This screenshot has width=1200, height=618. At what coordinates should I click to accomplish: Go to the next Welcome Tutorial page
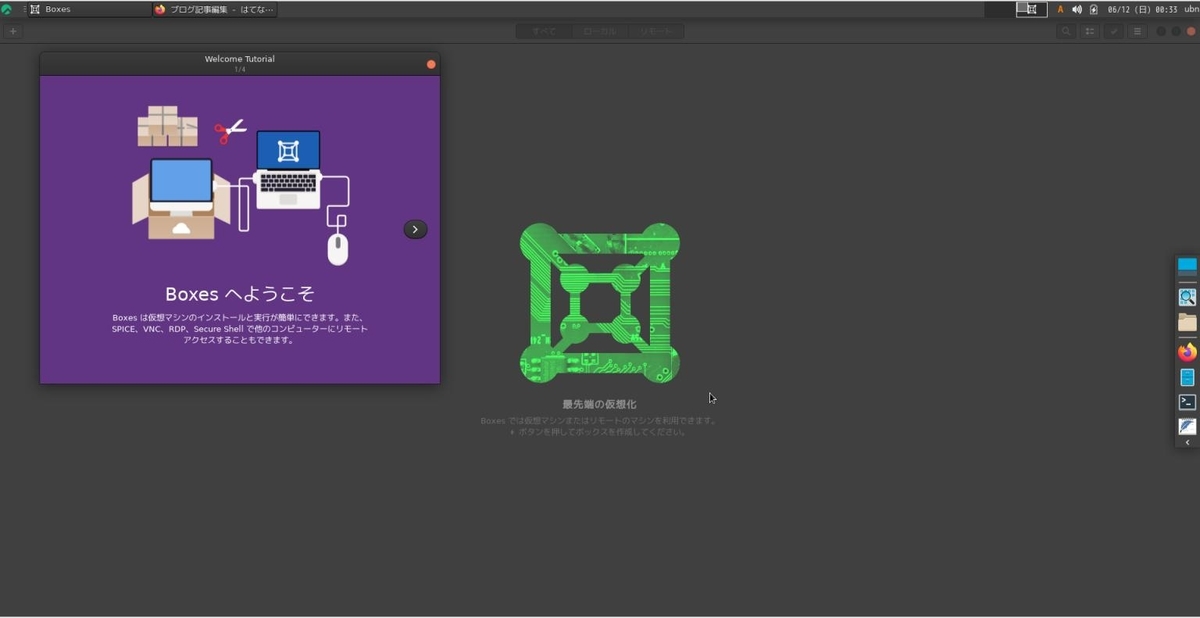(415, 229)
